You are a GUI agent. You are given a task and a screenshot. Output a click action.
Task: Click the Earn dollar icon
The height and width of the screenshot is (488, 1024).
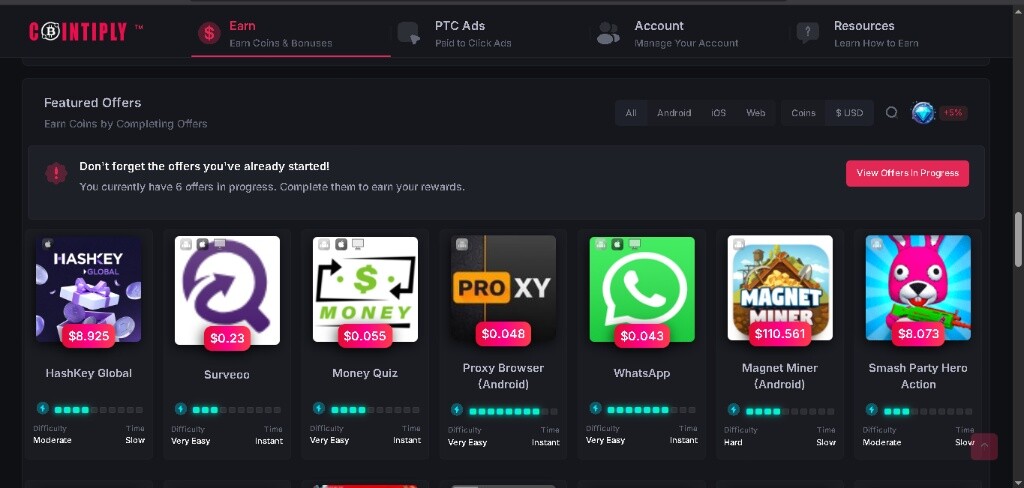(x=209, y=33)
